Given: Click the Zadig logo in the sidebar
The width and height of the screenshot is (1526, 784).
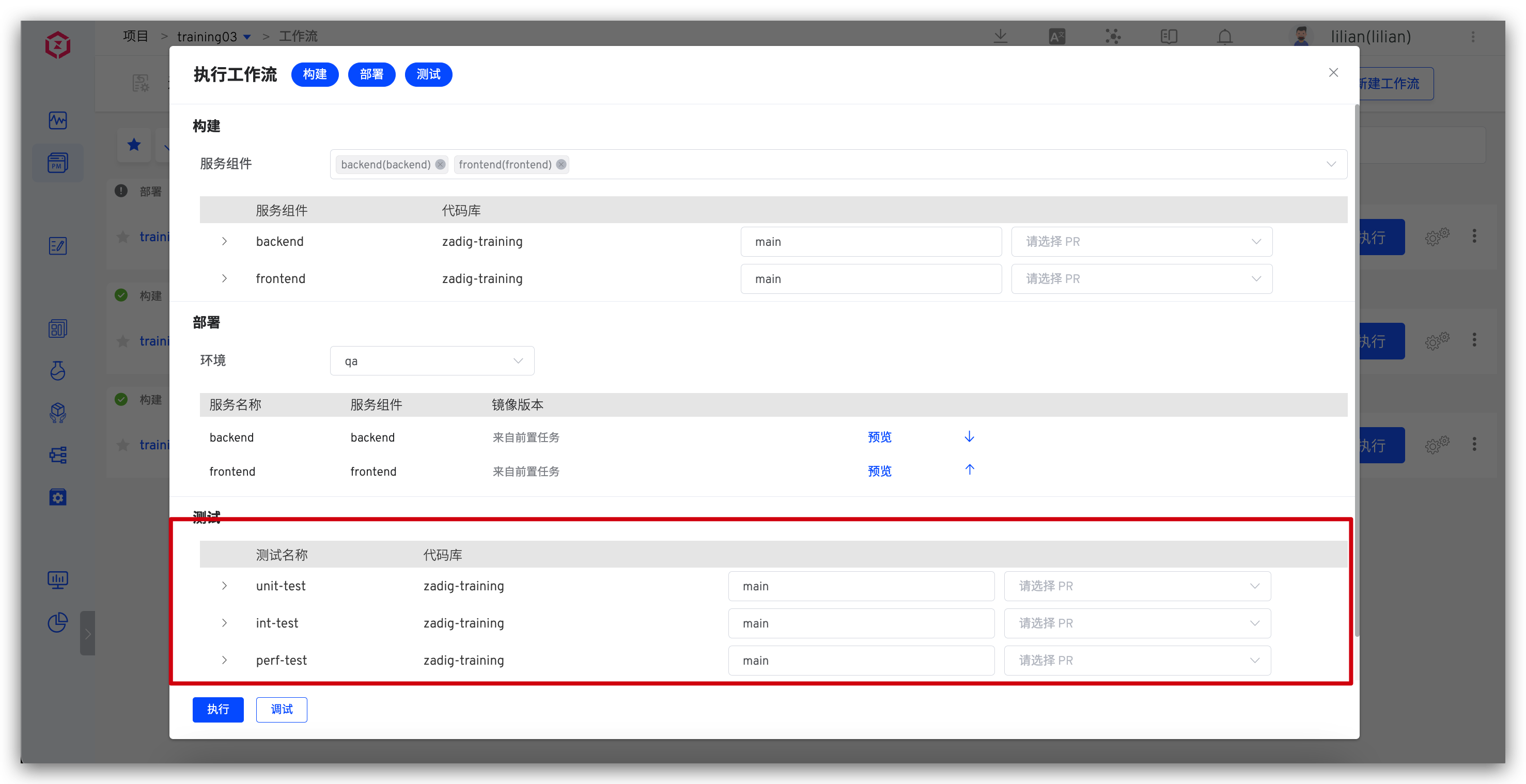Looking at the screenshot, I should (x=57, y=45).
